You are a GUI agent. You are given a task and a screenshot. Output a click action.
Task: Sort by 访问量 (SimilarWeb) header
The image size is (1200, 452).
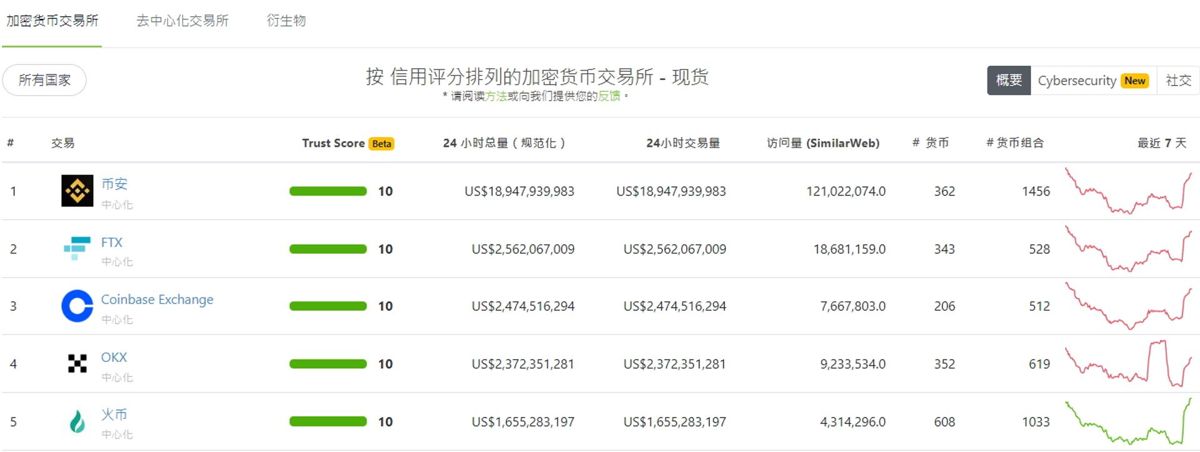click(x=823, y=143)
